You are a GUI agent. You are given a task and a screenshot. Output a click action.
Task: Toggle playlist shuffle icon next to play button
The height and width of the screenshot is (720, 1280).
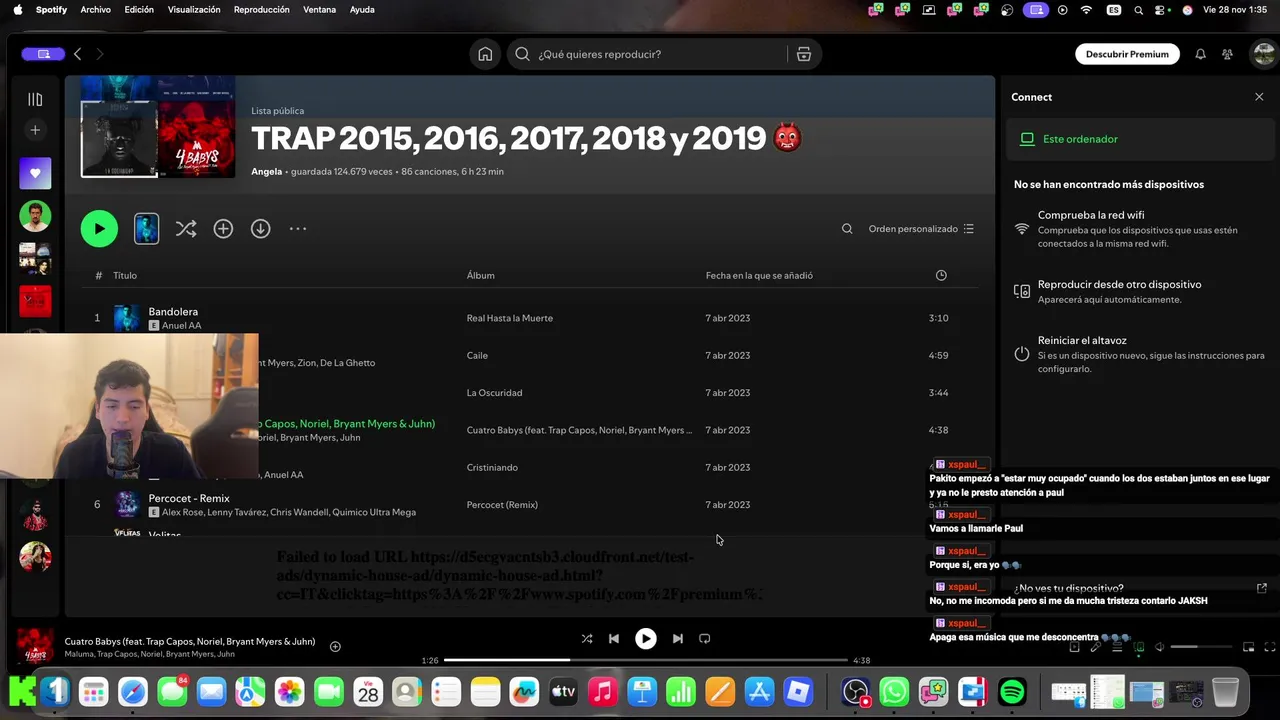(x=186, y=229)
